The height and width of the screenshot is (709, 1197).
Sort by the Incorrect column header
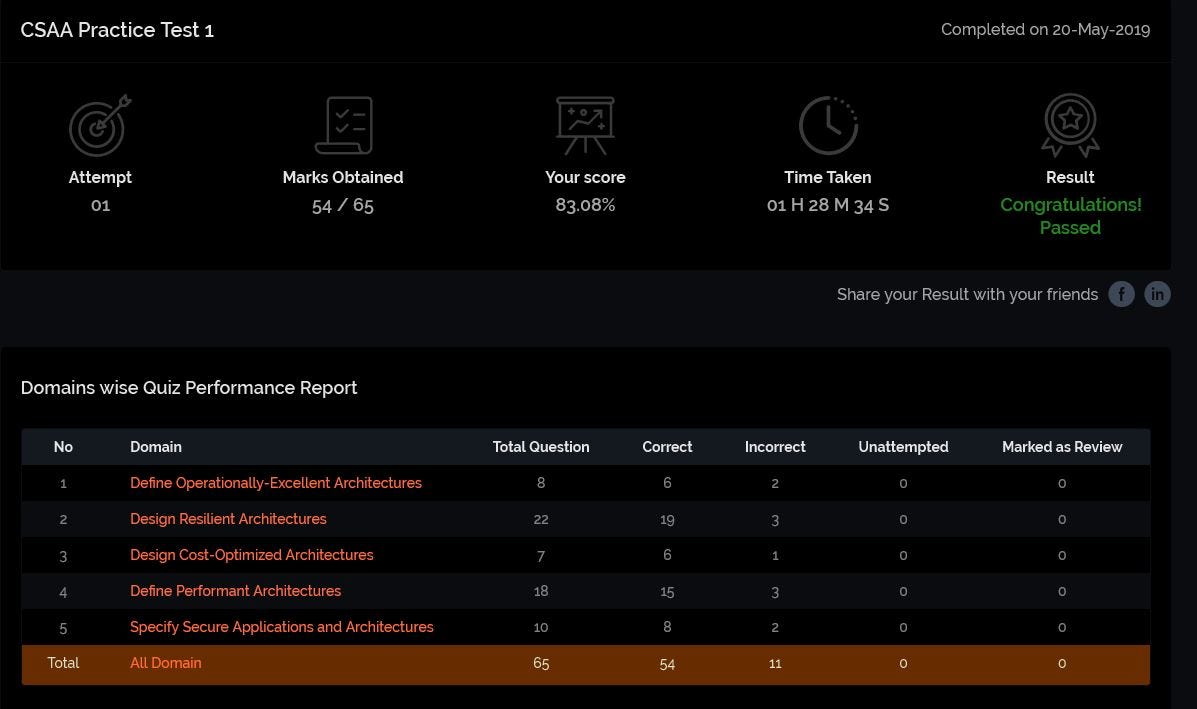[775, 447]
